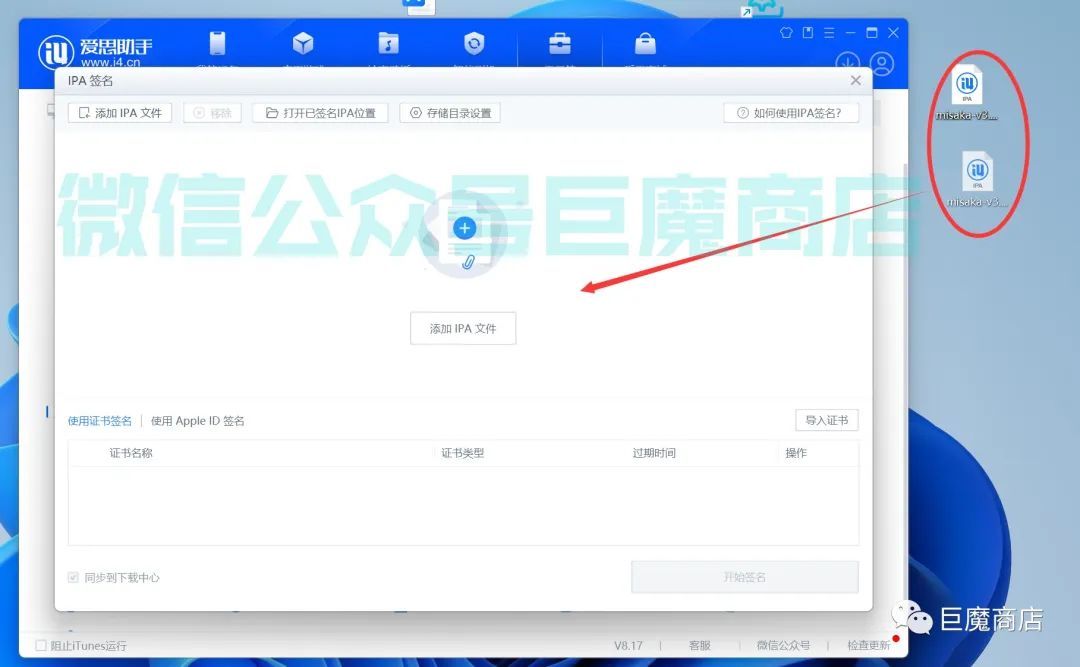Image resolution: width=1080 pixels, height=667 pixels.
Task: Click the 过期时间 column header
Action: (x=654, y=453)
